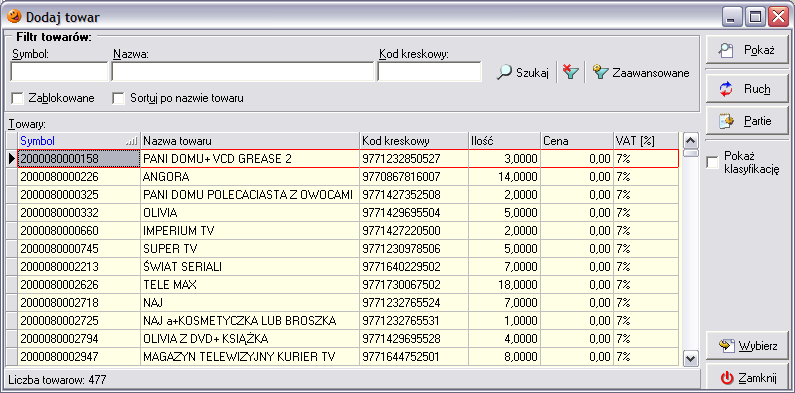Click barcode 9770867816007

point(414,177)
